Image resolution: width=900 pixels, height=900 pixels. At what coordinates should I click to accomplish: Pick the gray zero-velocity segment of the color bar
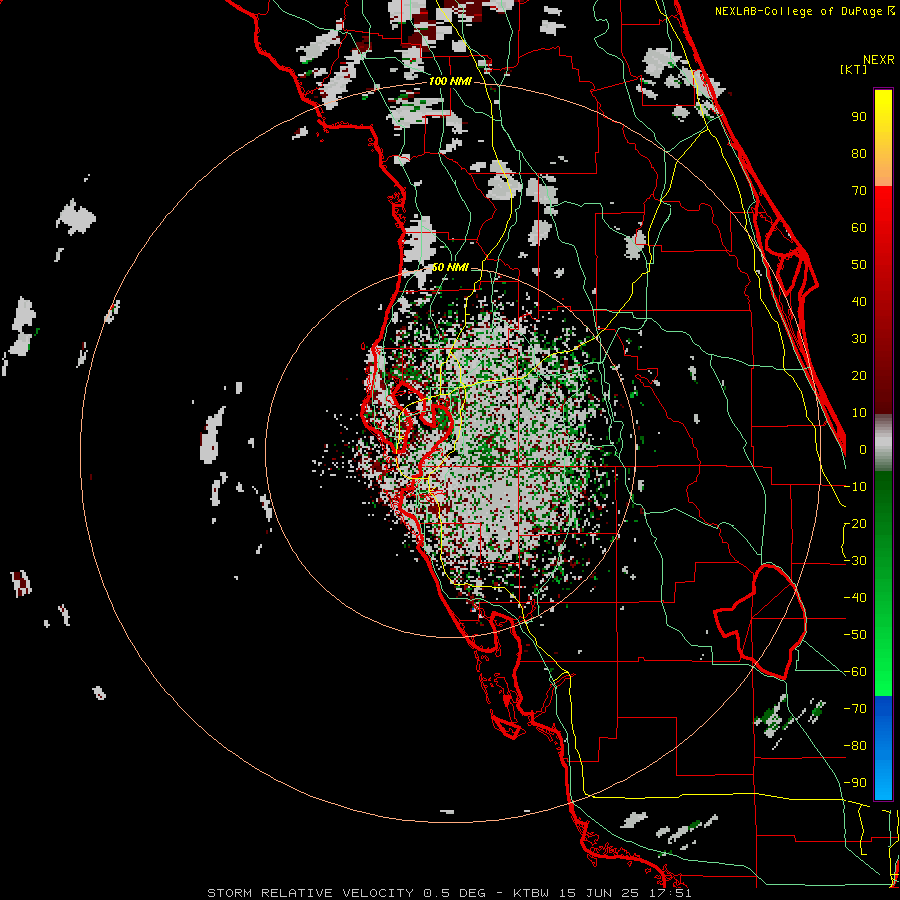click(883, 443)
